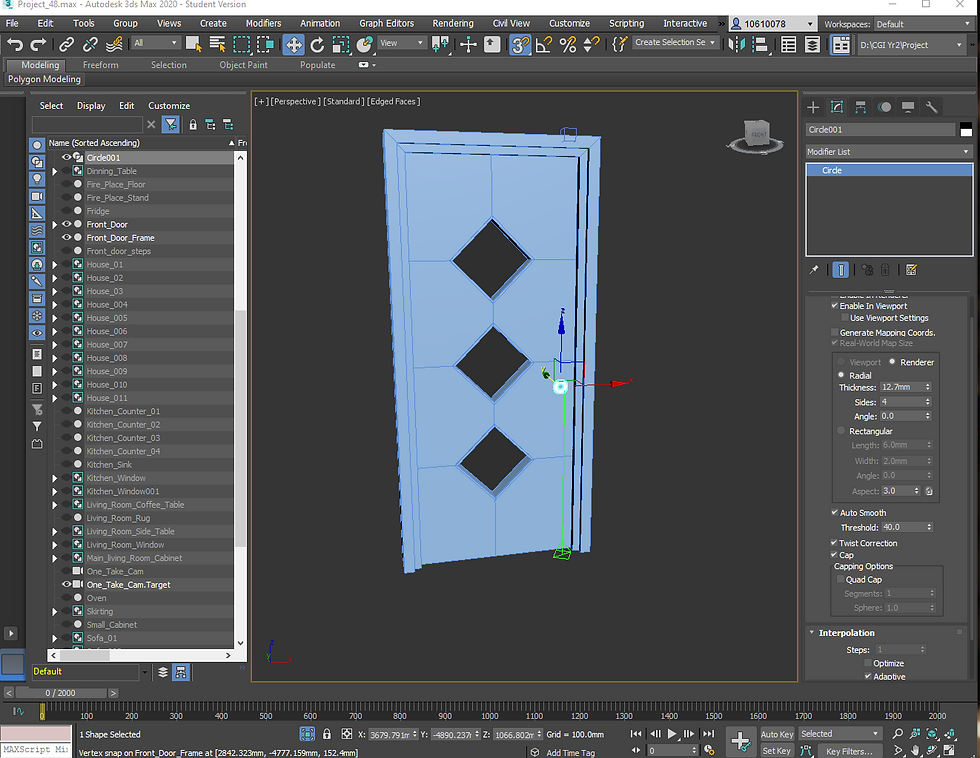Viewport: 980px width, 758px height.
Task: Open the All selection filter dropdown
Action: pos(155,43)
